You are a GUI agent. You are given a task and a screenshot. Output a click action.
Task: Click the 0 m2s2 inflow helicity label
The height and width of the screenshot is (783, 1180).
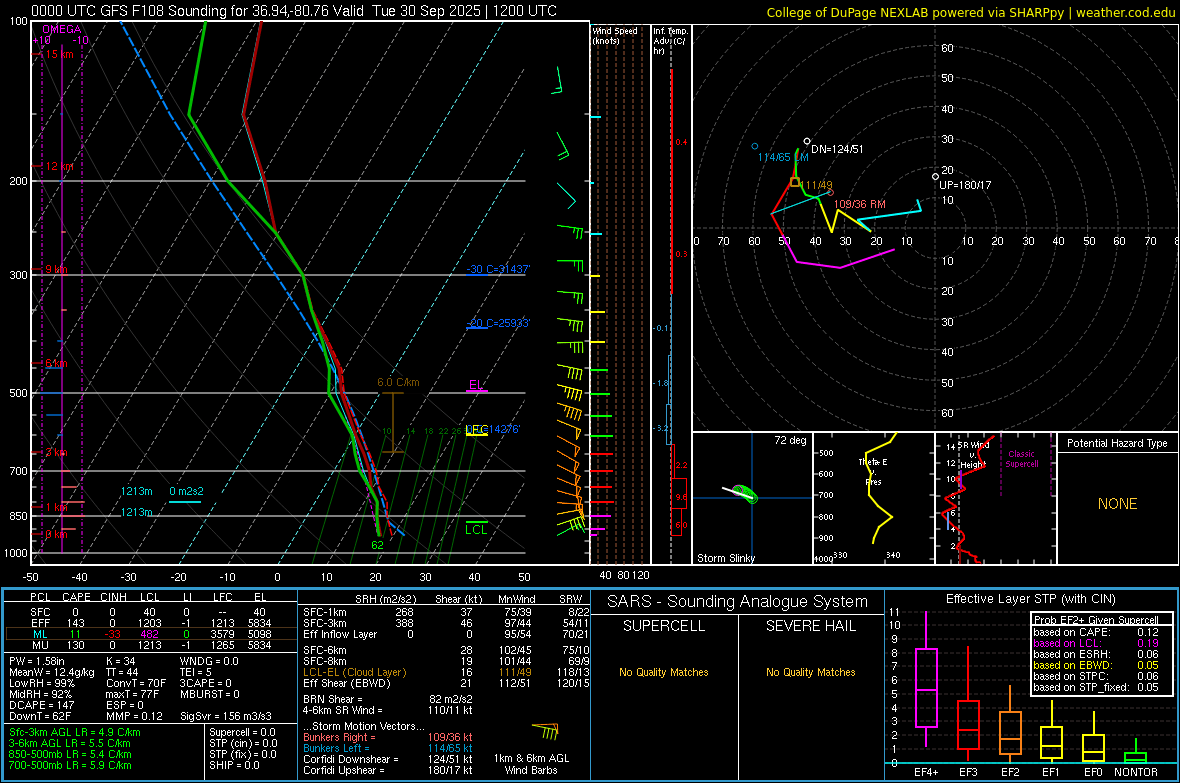pyautogui.click(x=186, y=492)
